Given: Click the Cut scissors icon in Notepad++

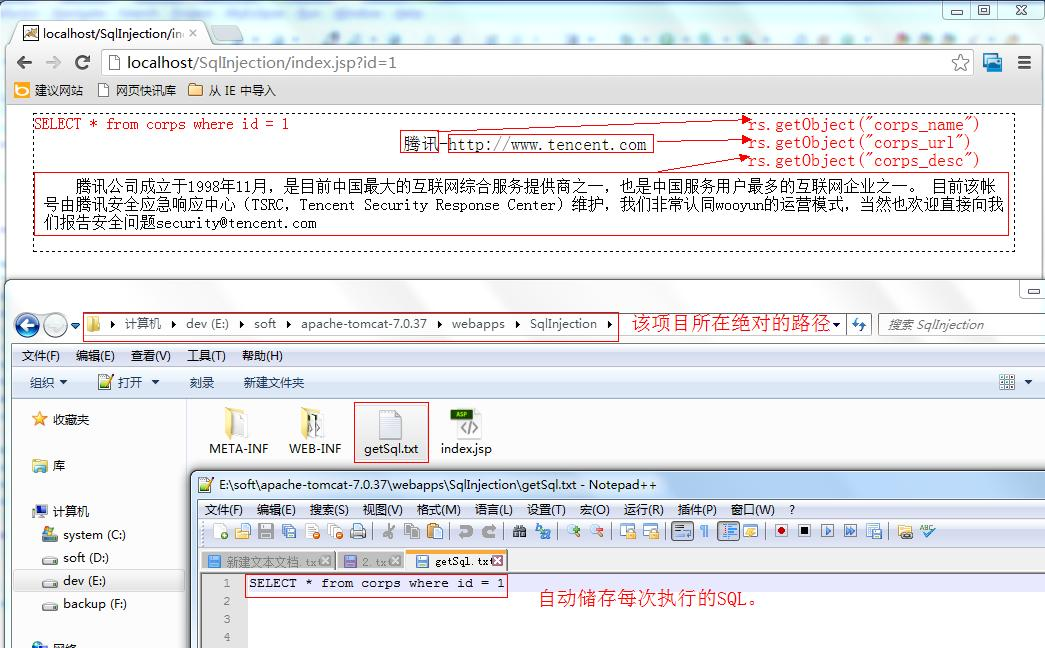Looking at the screenshot, I should point(389,531).
